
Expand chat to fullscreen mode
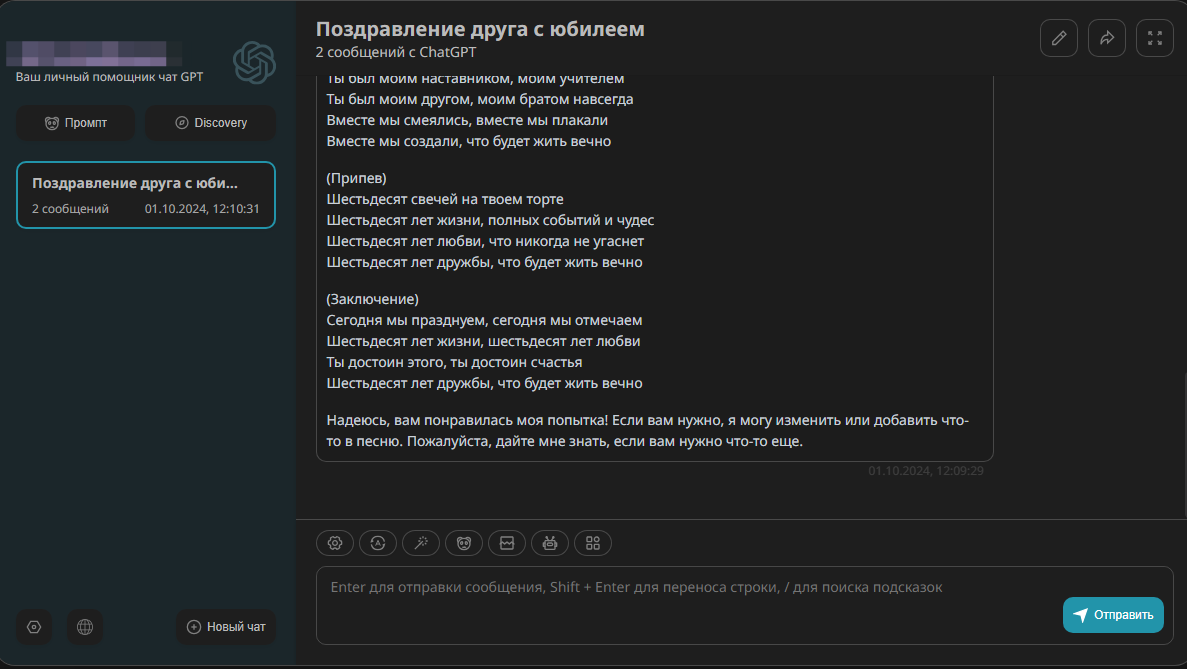pyautogui.click(x=1154, y=37)
